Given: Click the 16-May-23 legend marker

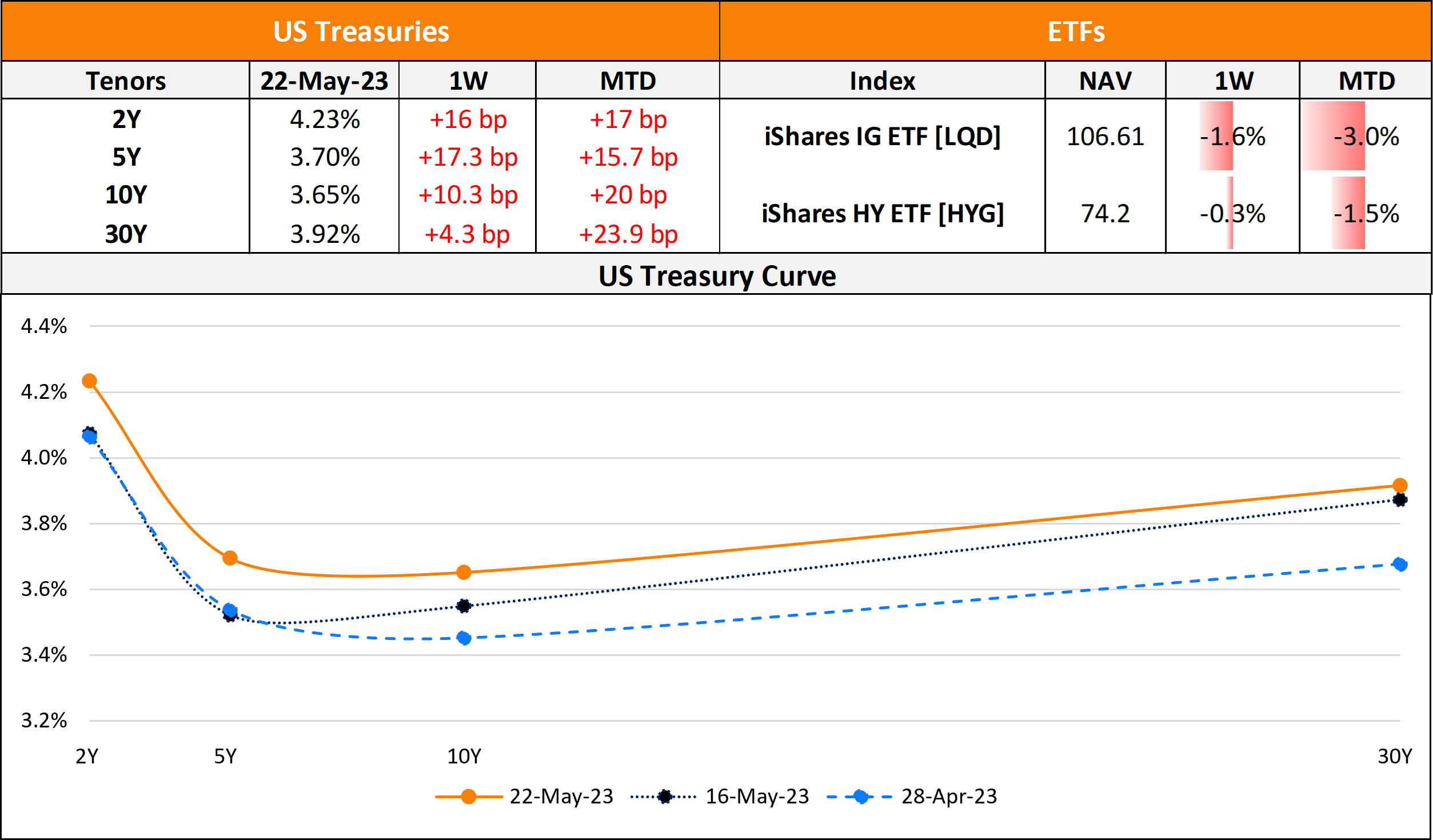Looking at the screenshot, I should click(664, 797).
